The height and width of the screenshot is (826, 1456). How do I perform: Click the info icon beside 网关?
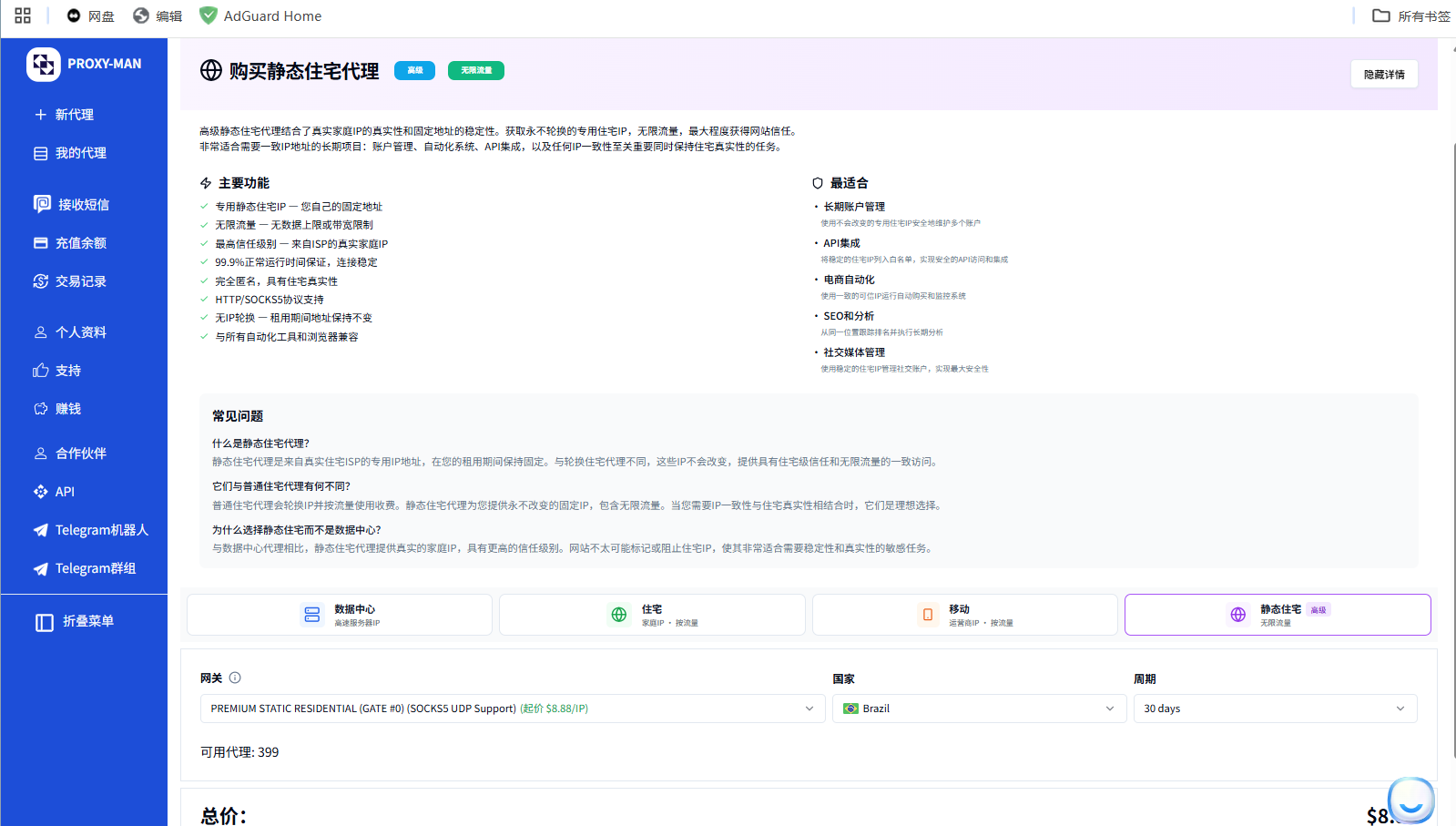click(235, 678)
